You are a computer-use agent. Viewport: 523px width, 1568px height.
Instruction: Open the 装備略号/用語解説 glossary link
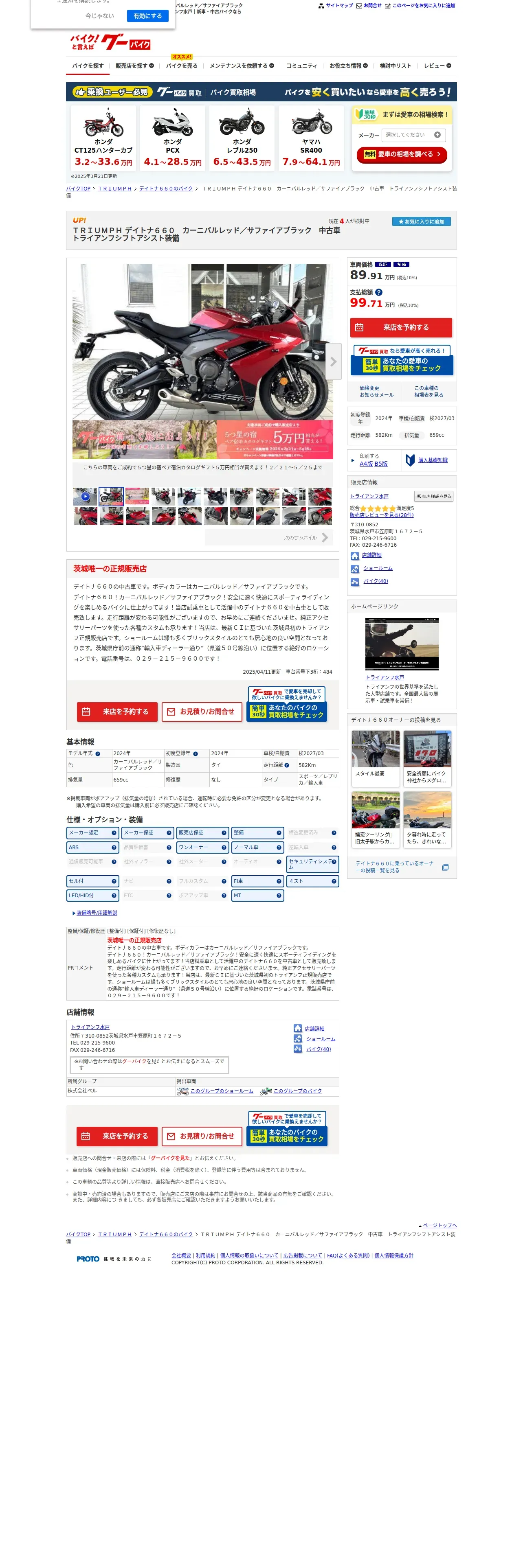pos(97,913)
